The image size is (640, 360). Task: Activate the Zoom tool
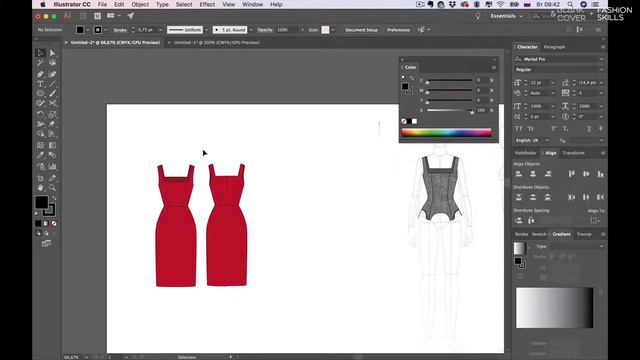52,188
